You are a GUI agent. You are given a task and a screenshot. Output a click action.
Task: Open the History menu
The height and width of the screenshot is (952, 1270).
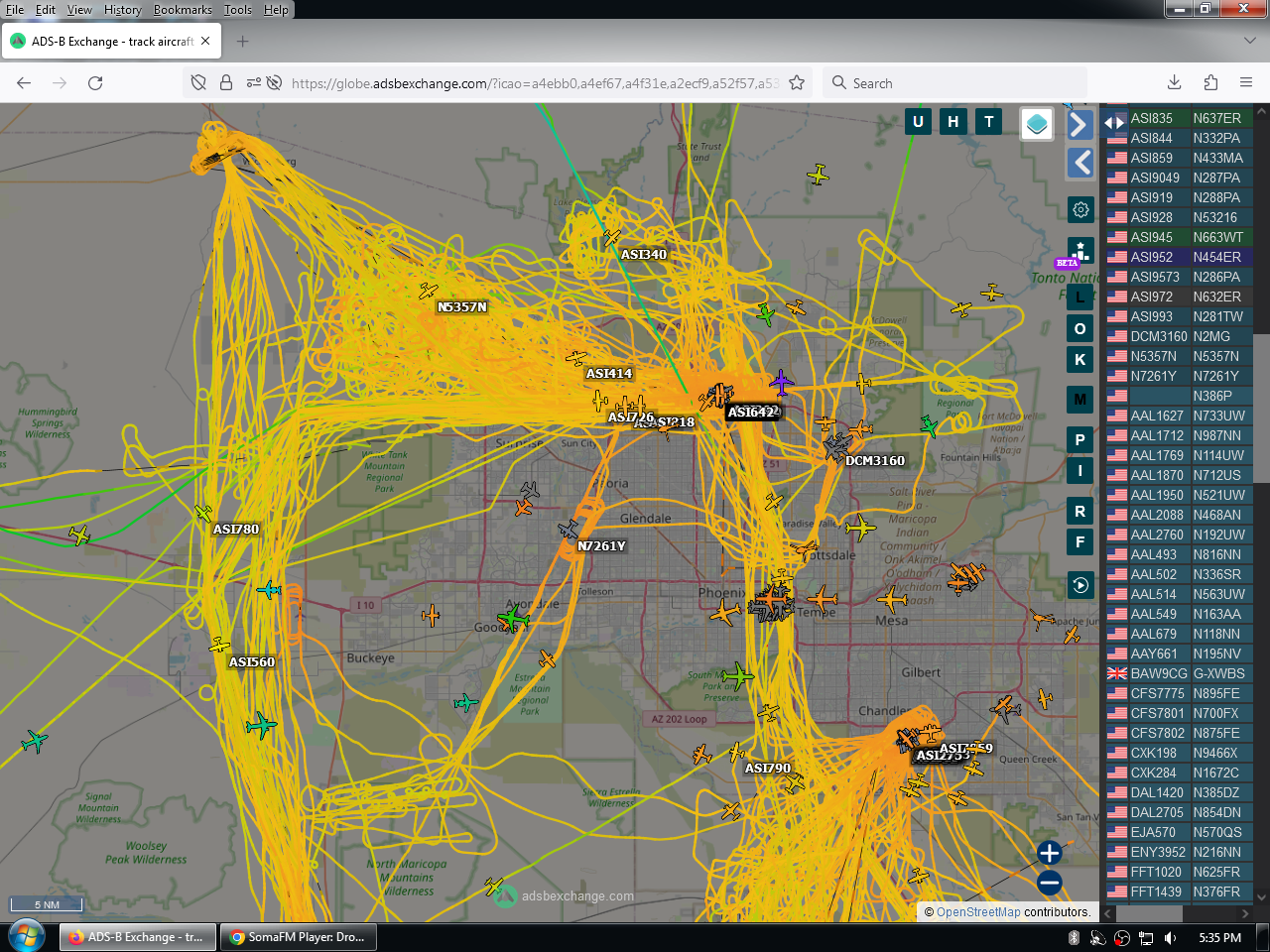tap(123, 10)
